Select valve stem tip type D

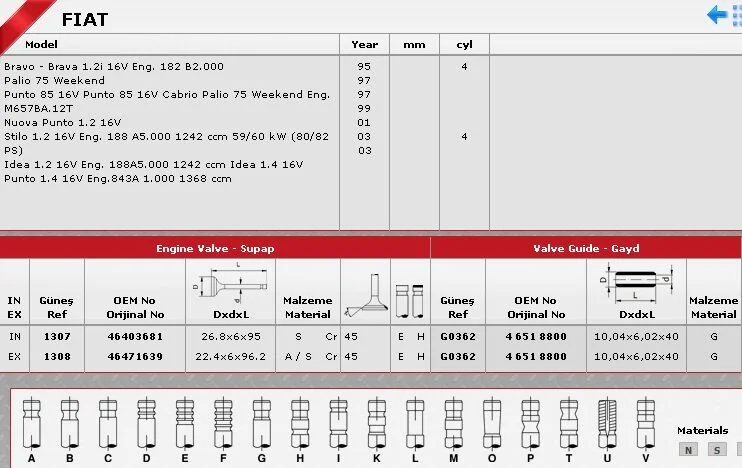point(146,423)
